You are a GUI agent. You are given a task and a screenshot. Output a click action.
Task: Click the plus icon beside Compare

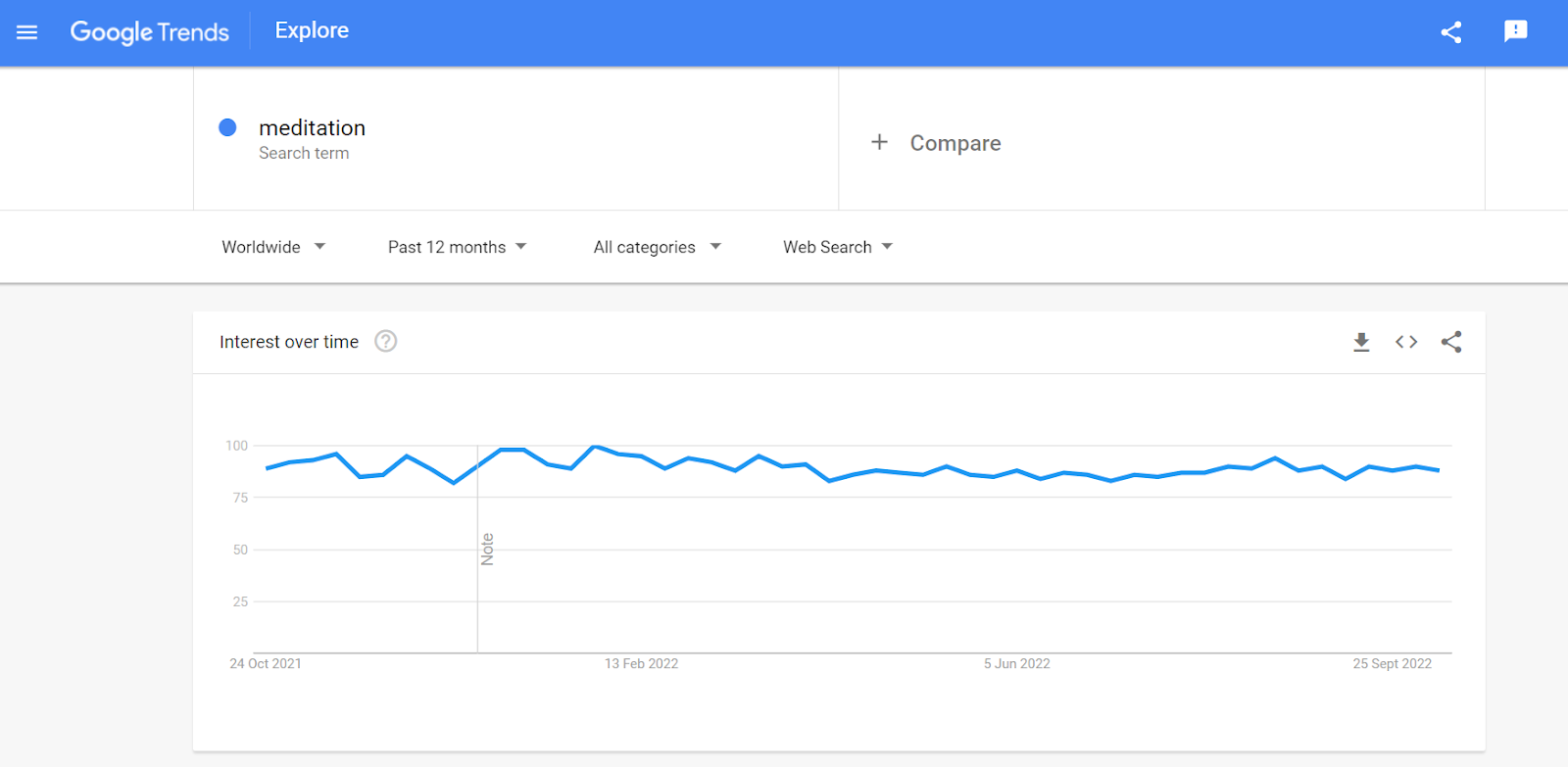pyautogui.click(x=879, y=142)
